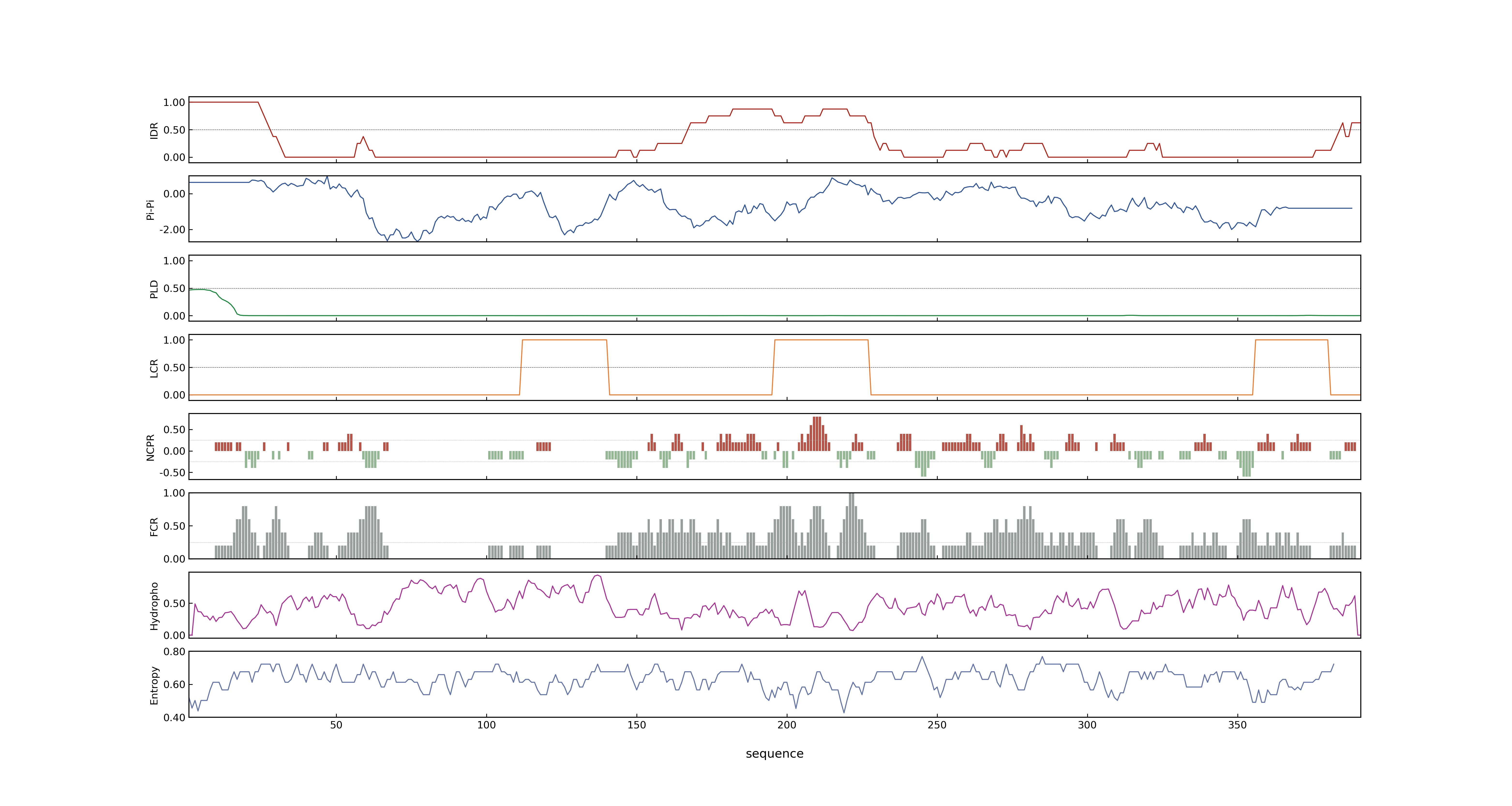Image resolution: width=1512 pixels, height=806 pixels.
Task: Click the 0.00 tick of the Pi-Pi panel
Action: pos(174,194)
